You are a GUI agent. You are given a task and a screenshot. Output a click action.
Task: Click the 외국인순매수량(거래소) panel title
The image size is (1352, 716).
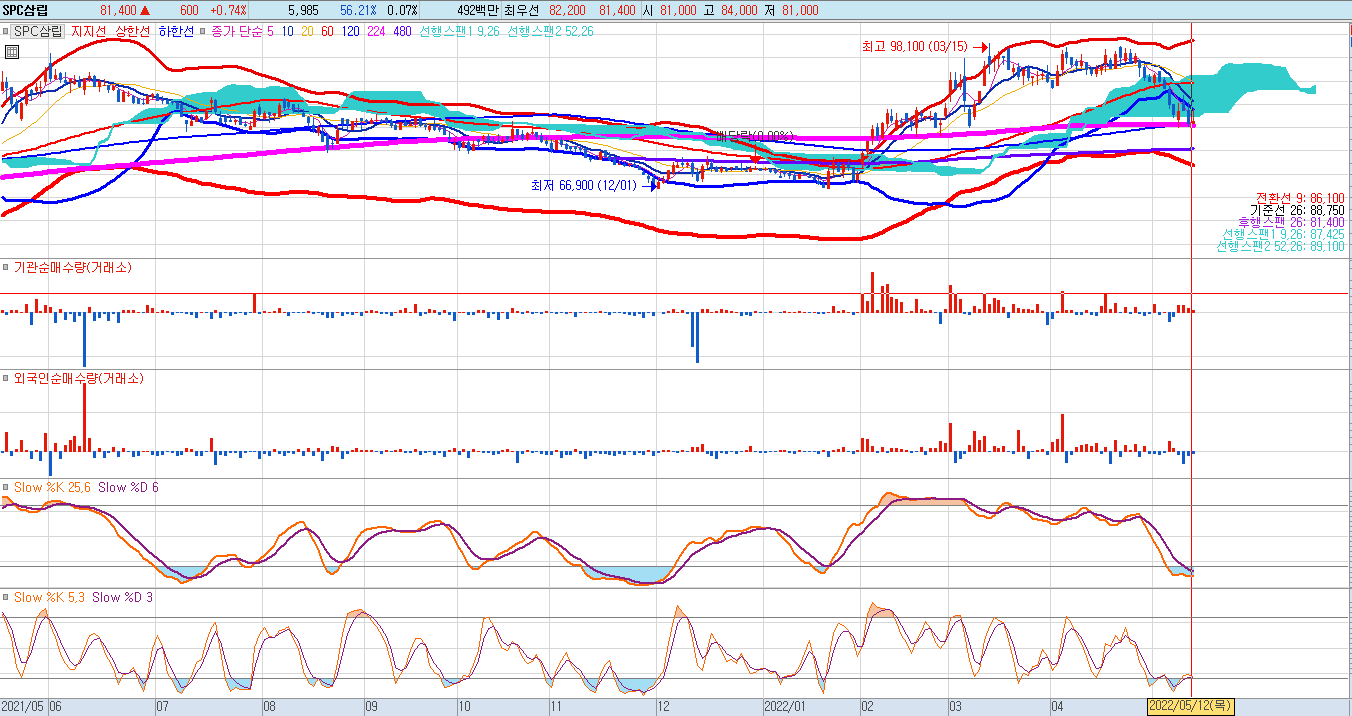(78, 379)
